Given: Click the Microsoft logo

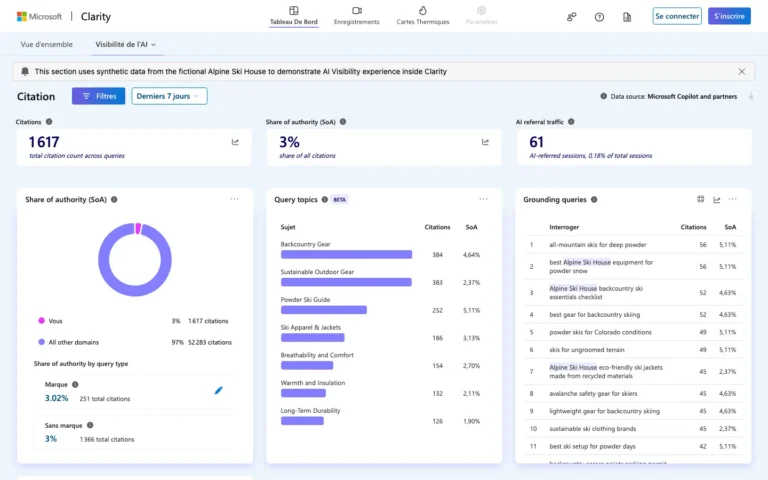Looking at the screenshot, I should click(39, 17).
